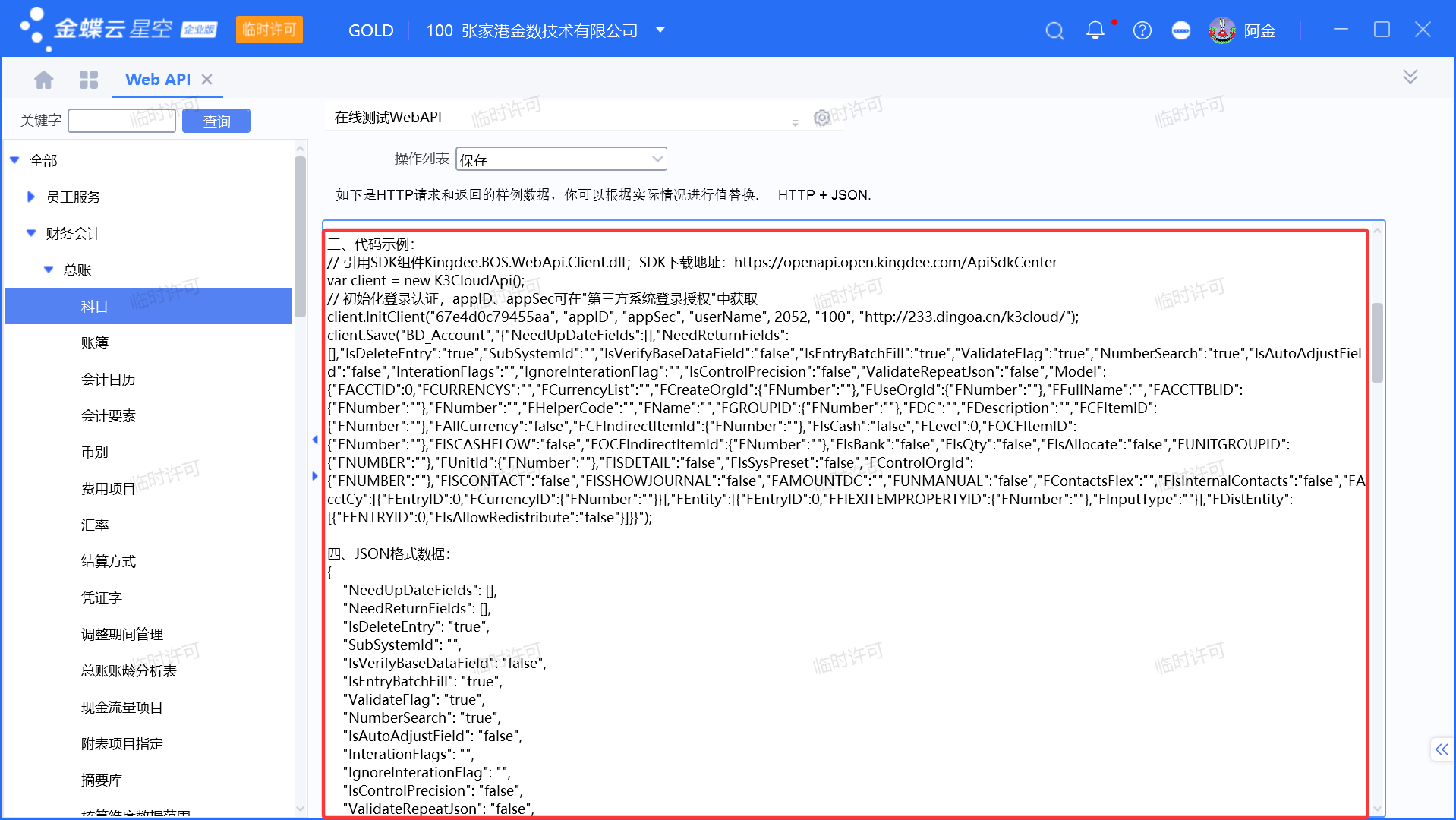
Task: Select the 账簿 tree item
Action: click(x=95, y=342)
